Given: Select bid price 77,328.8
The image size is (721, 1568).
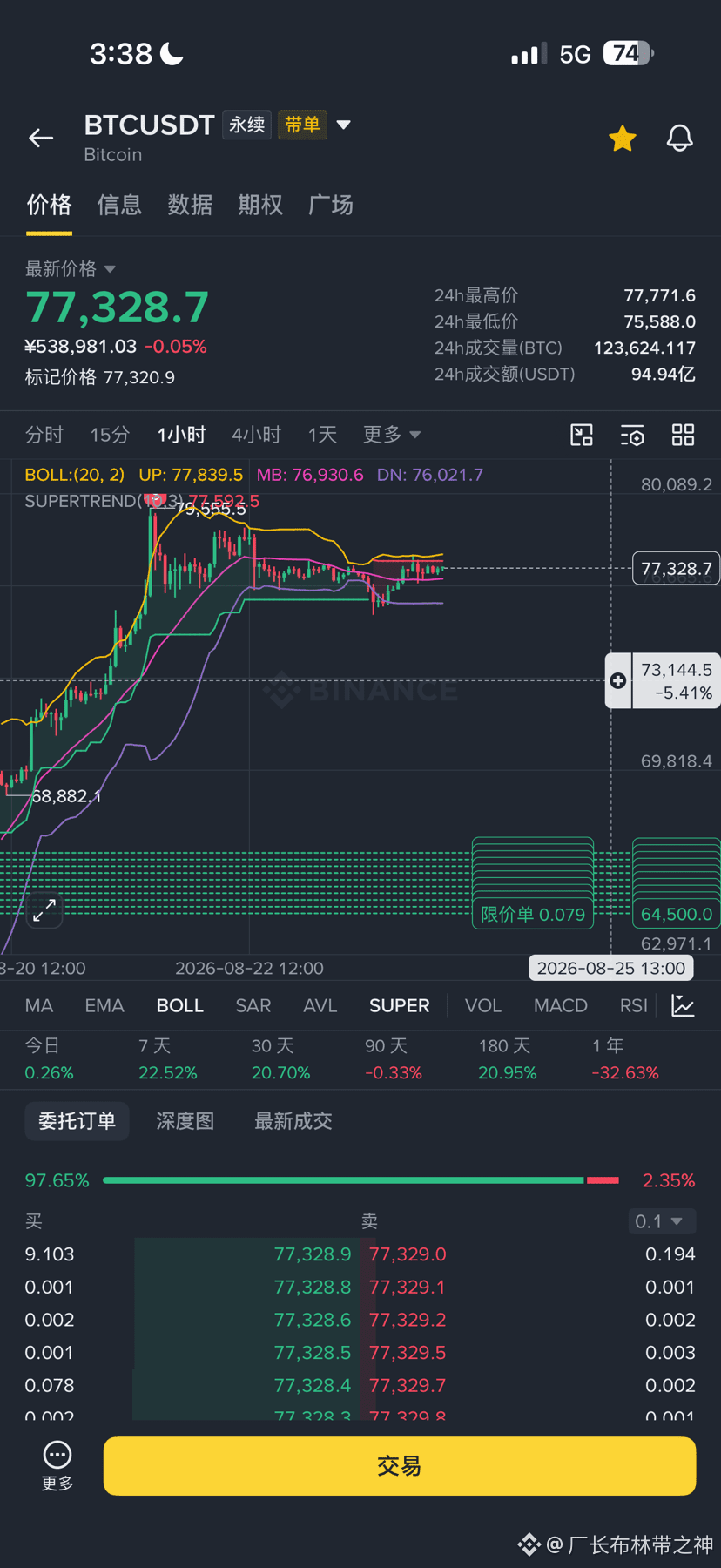Looking at the screenshot, I should click(x=313, y=1288).
